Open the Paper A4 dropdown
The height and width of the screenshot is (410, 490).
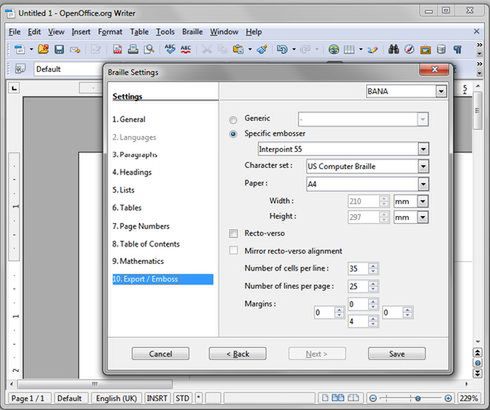click(423, 184)
